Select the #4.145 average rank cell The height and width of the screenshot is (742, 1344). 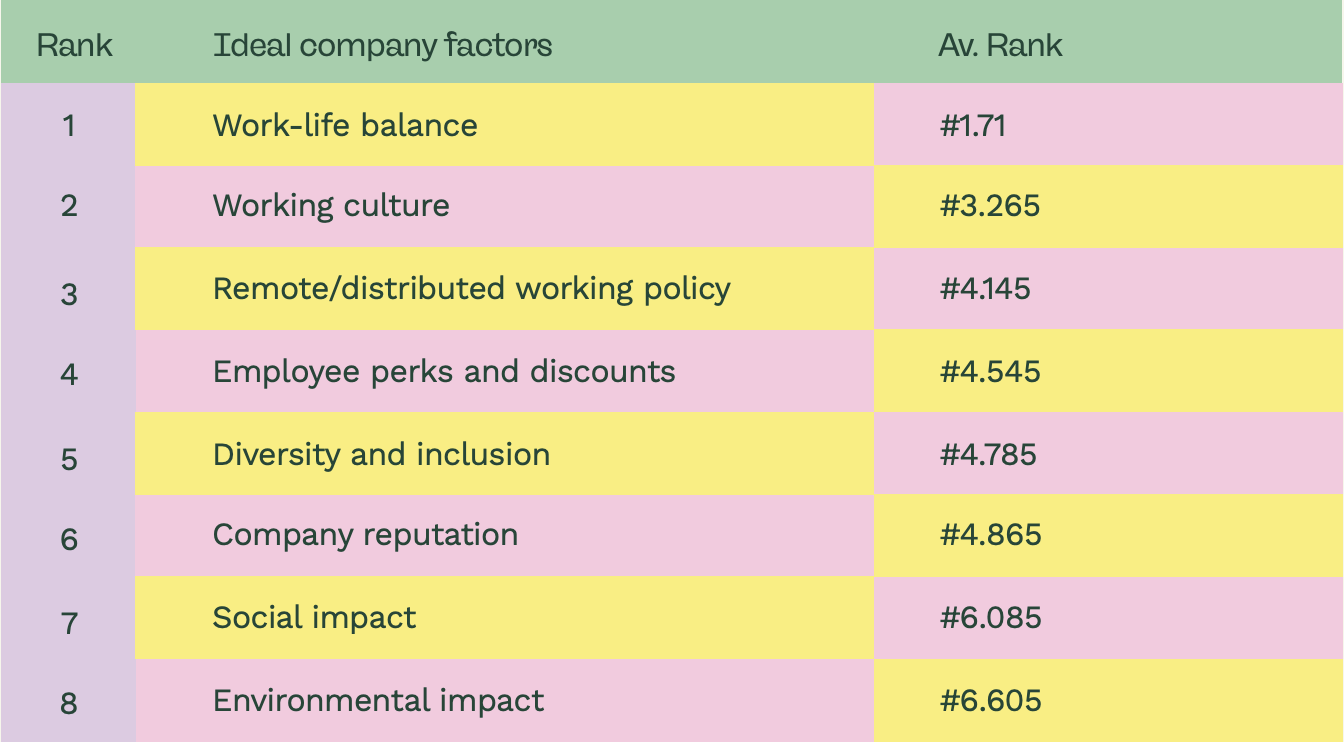click(x=1108, y=289)
